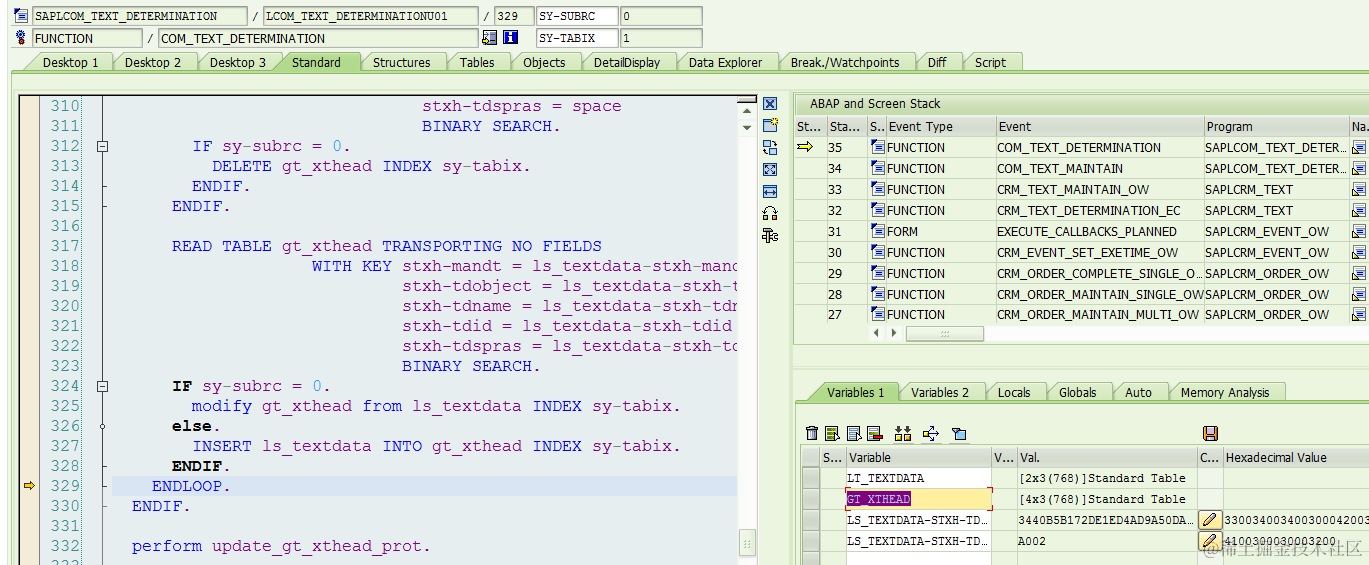Select the LT_TEXTDATA variable cell
1369x565 pixels.
[x=918, y=478]
